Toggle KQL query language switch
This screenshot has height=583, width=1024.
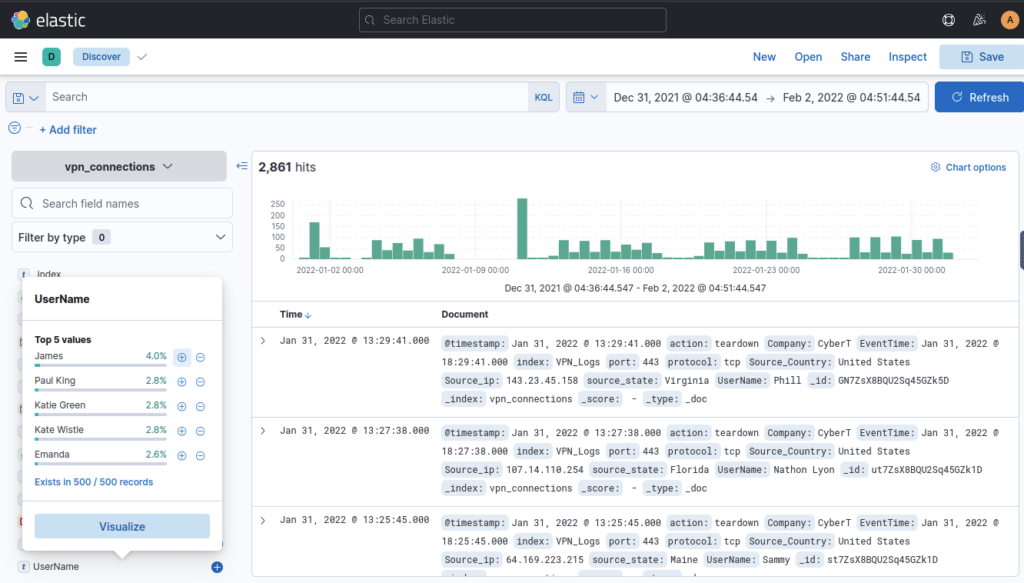543,97
